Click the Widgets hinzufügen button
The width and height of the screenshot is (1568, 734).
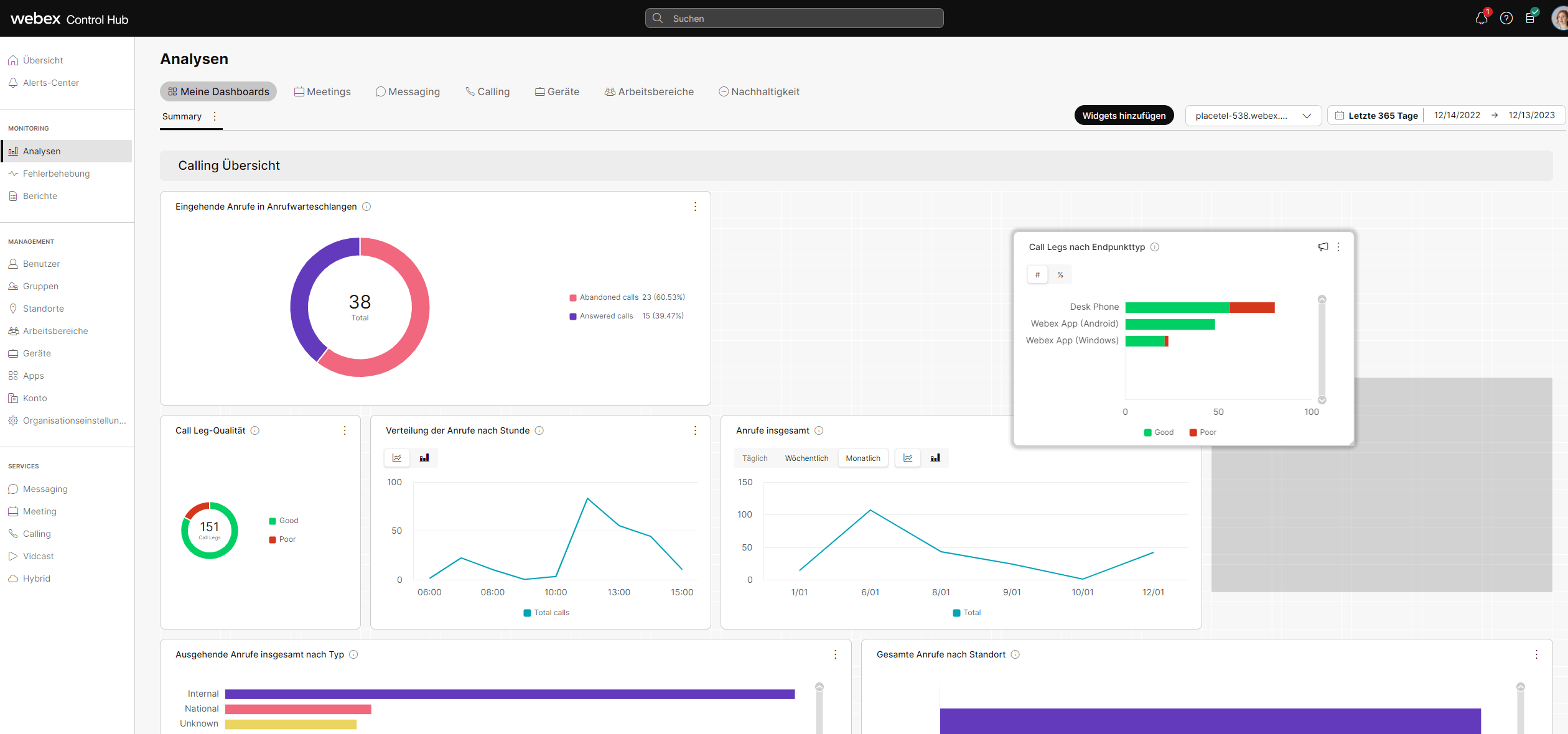pos(1124,116)
